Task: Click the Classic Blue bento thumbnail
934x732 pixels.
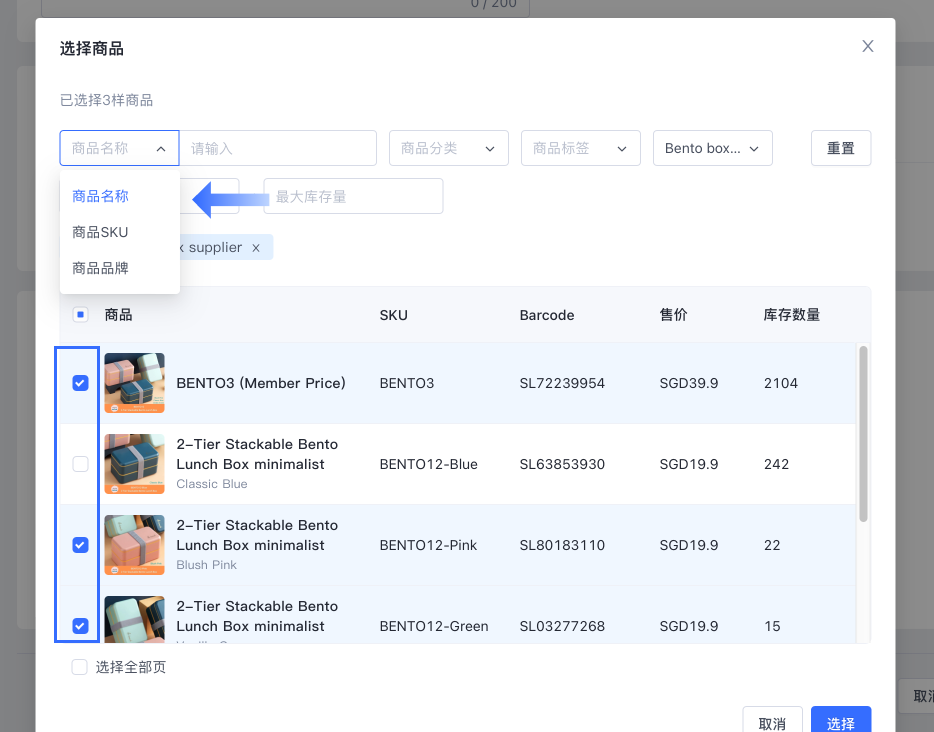Action: tap(135, 464)
